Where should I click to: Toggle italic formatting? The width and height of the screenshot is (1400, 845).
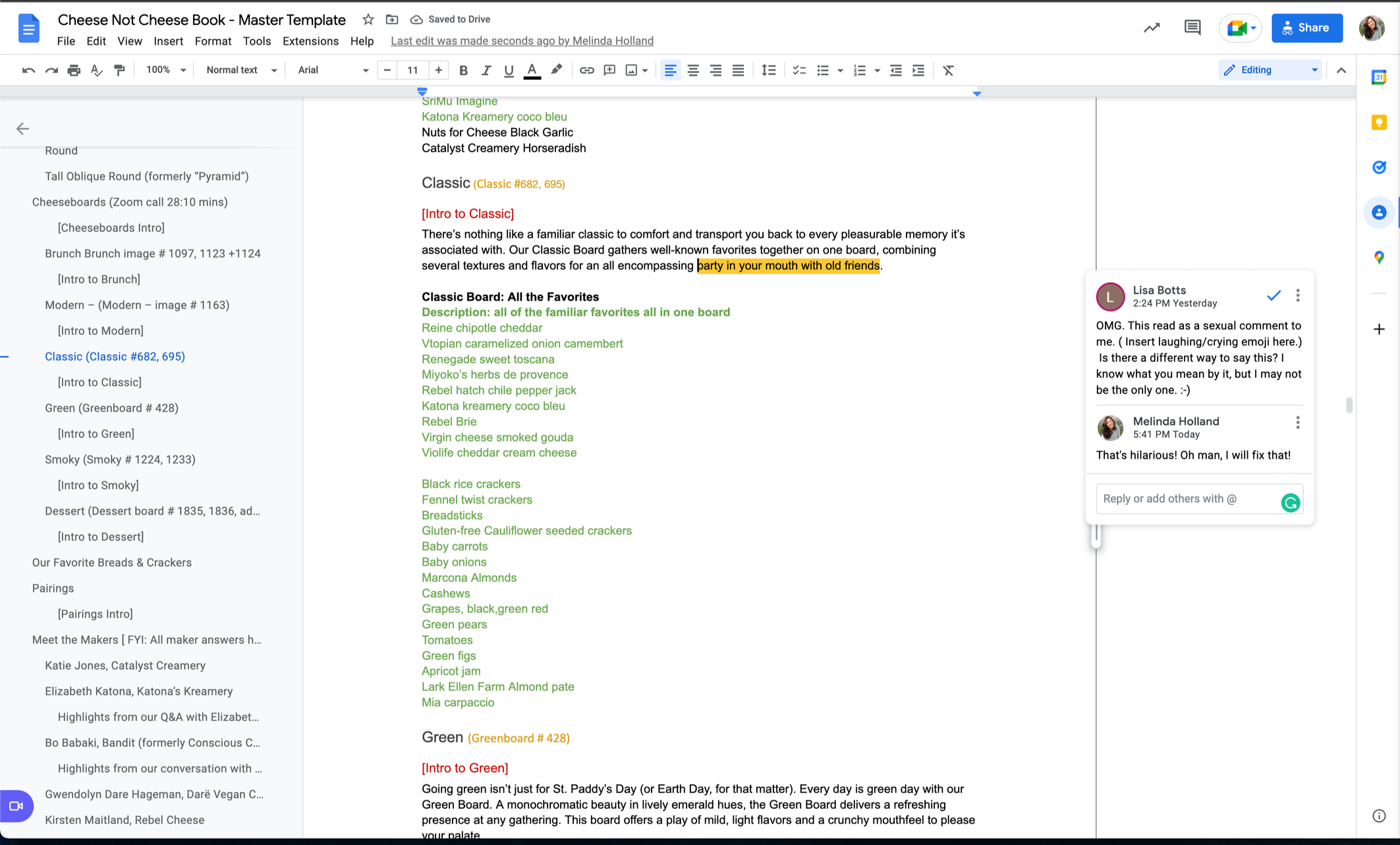click(x=486, y=71)
